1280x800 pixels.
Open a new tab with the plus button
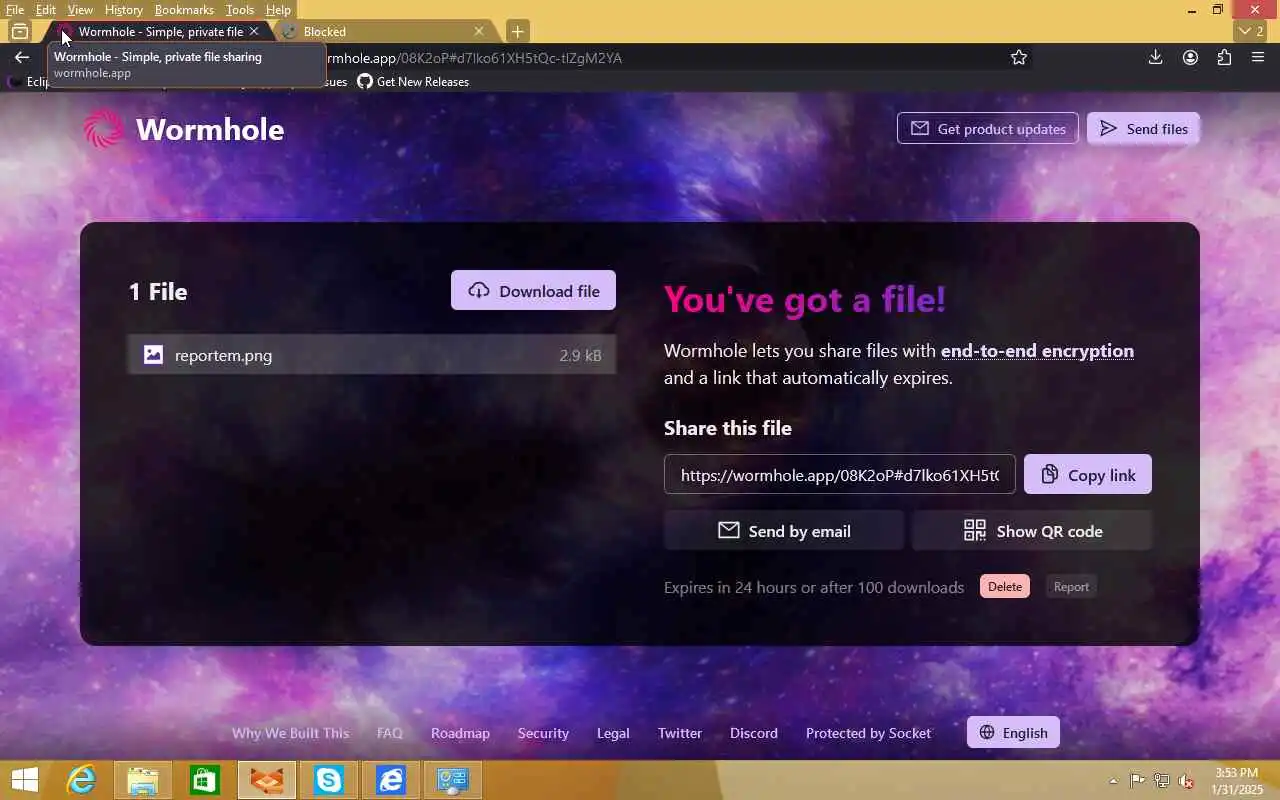coord(517,31)
